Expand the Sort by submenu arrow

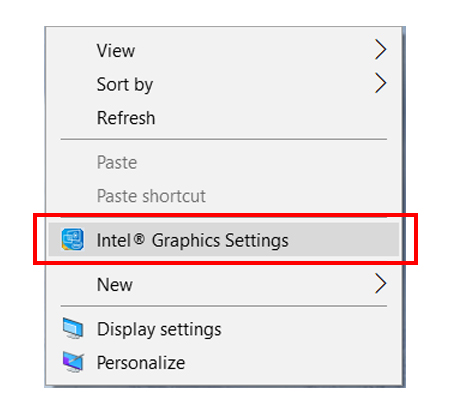click(380, 83)
